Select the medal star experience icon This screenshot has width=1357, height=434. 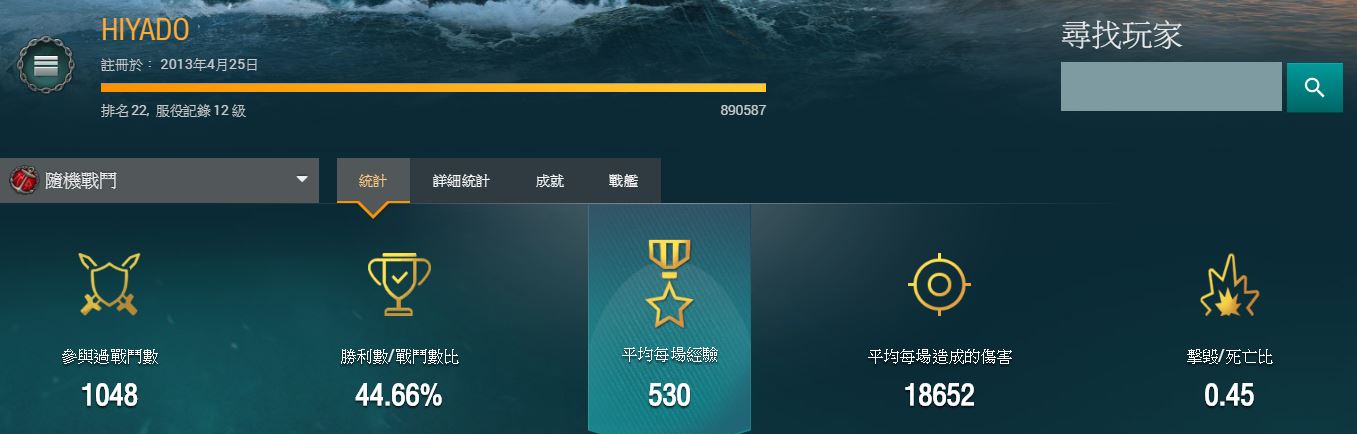(669, 284)
